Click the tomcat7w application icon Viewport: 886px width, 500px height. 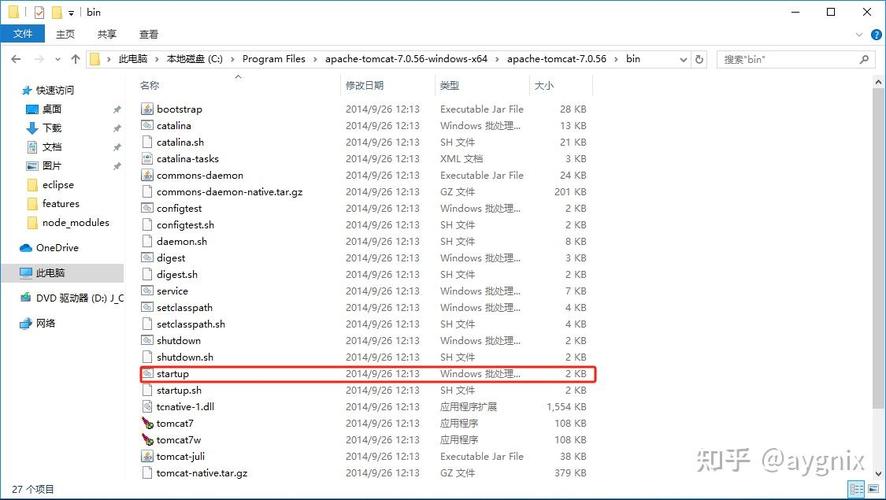(x=147, y=440)
